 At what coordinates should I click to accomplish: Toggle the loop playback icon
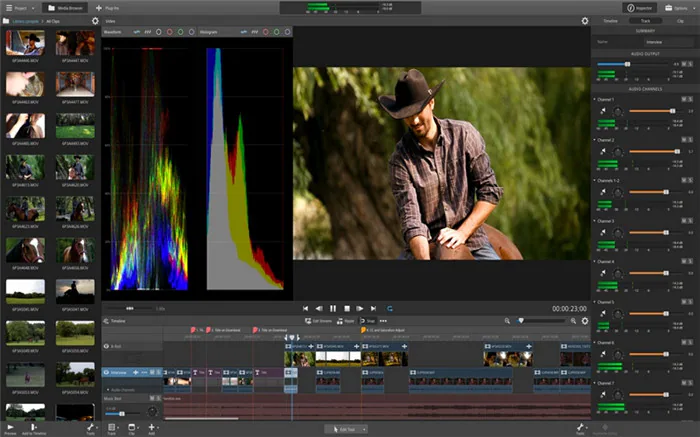coord(389,308)
